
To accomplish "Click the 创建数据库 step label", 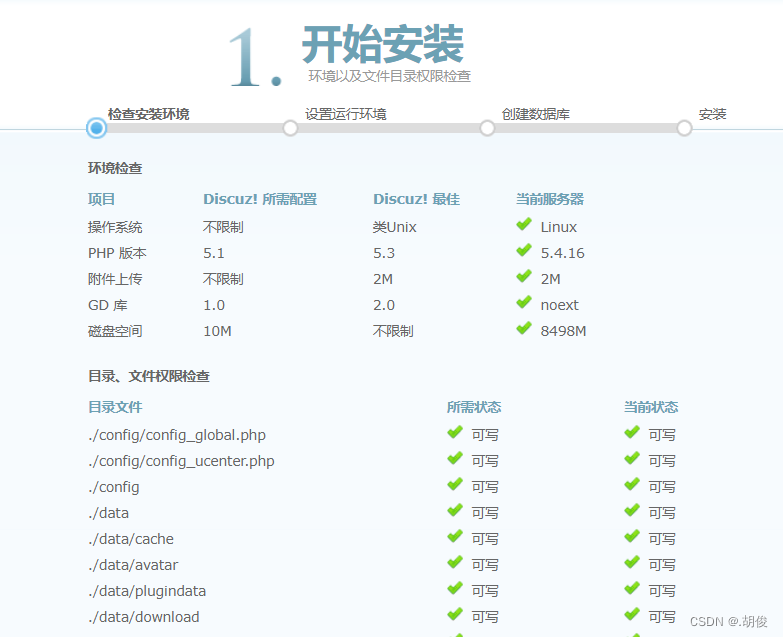I will coord(535,114).
